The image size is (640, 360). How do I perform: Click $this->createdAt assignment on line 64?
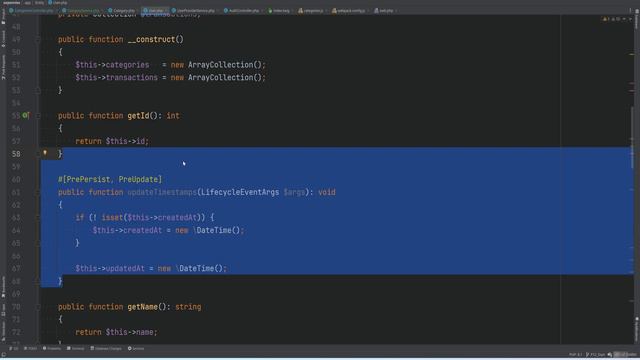[x=127, y=231]
